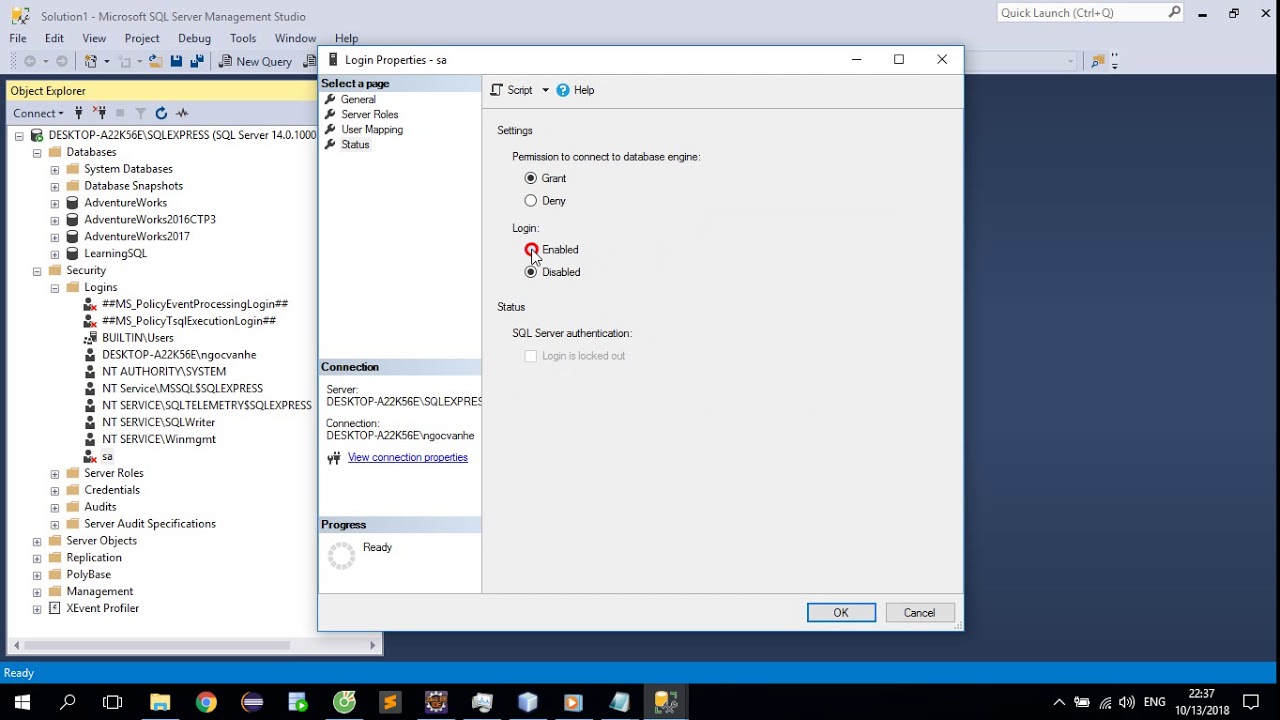Screen dimensions: 1280x720
Task: Select the Status page
Action: tap(355, 145)
